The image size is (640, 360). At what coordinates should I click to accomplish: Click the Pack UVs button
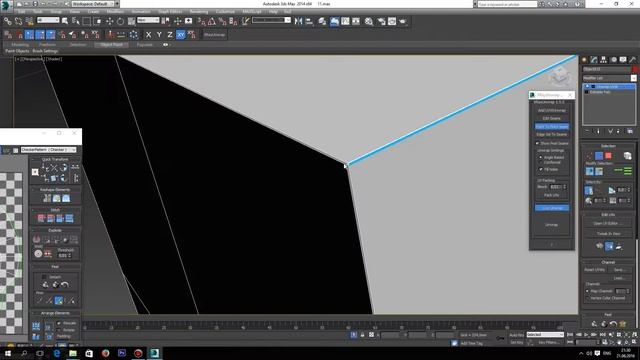pyautogui.click(x=551, y=195)
